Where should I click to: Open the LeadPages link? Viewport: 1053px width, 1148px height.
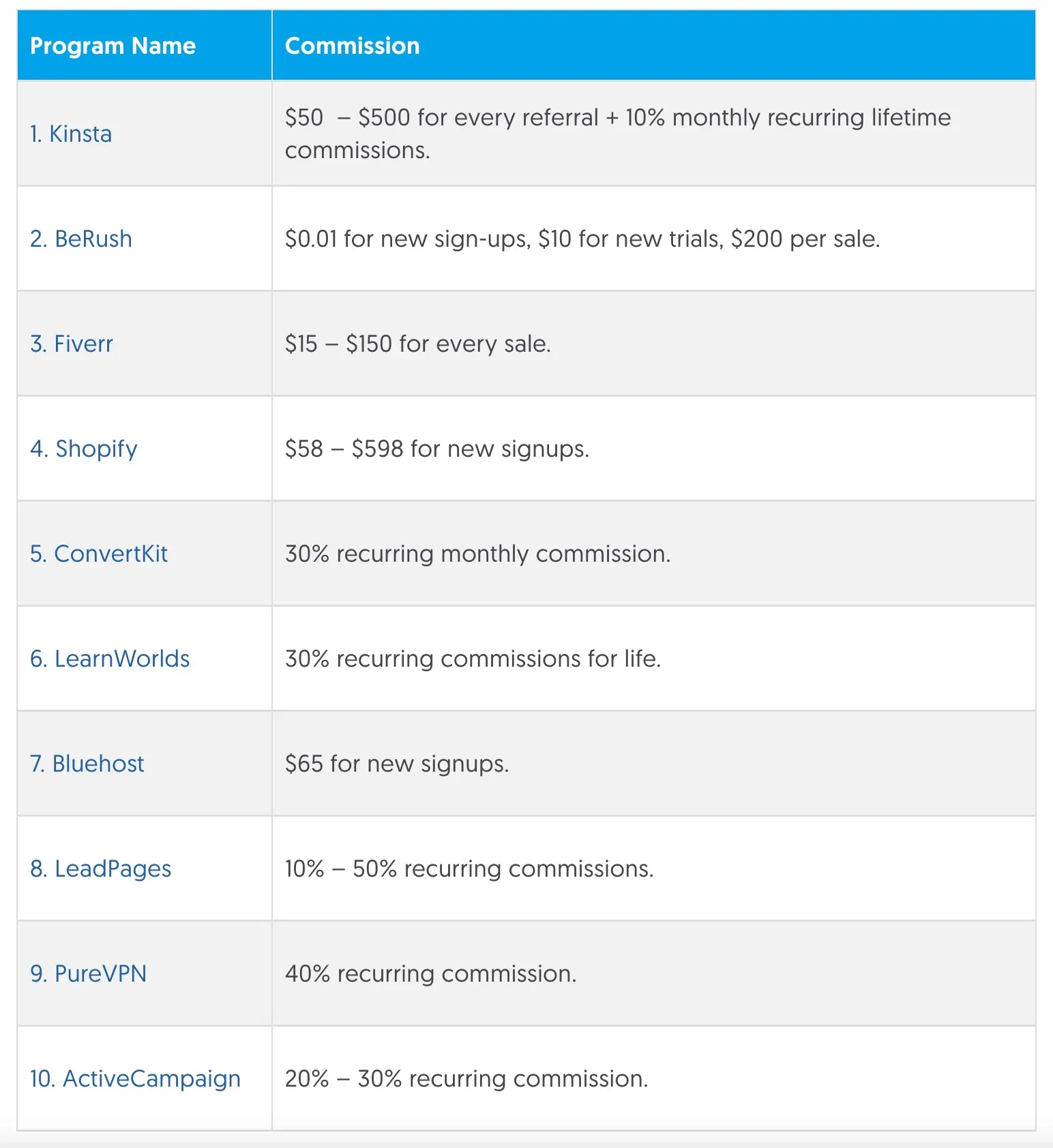tap(101, 868)
